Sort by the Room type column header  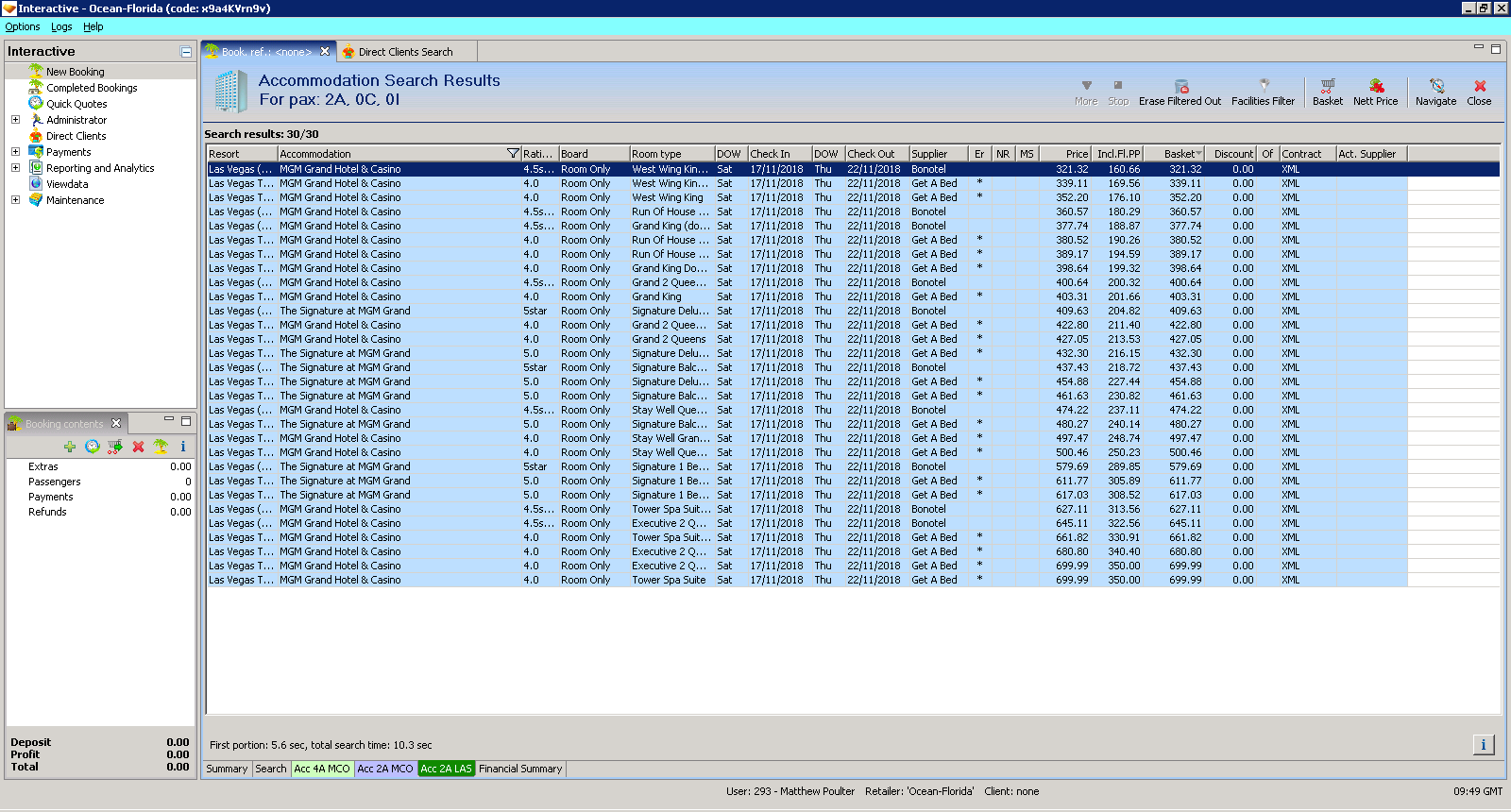(x=671, y=154)
